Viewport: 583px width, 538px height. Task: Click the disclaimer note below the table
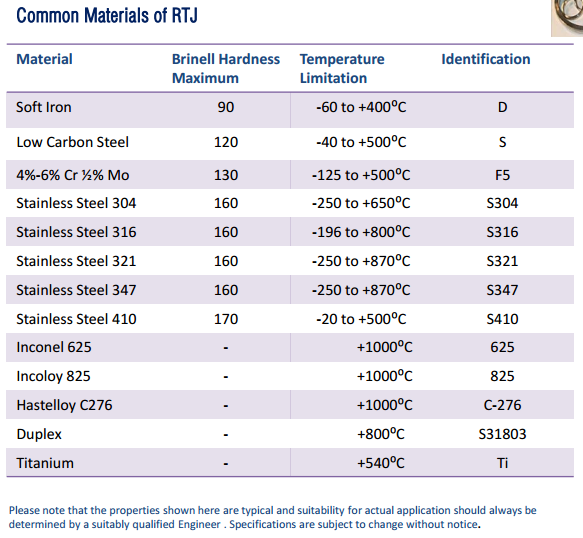coord(273,517)
